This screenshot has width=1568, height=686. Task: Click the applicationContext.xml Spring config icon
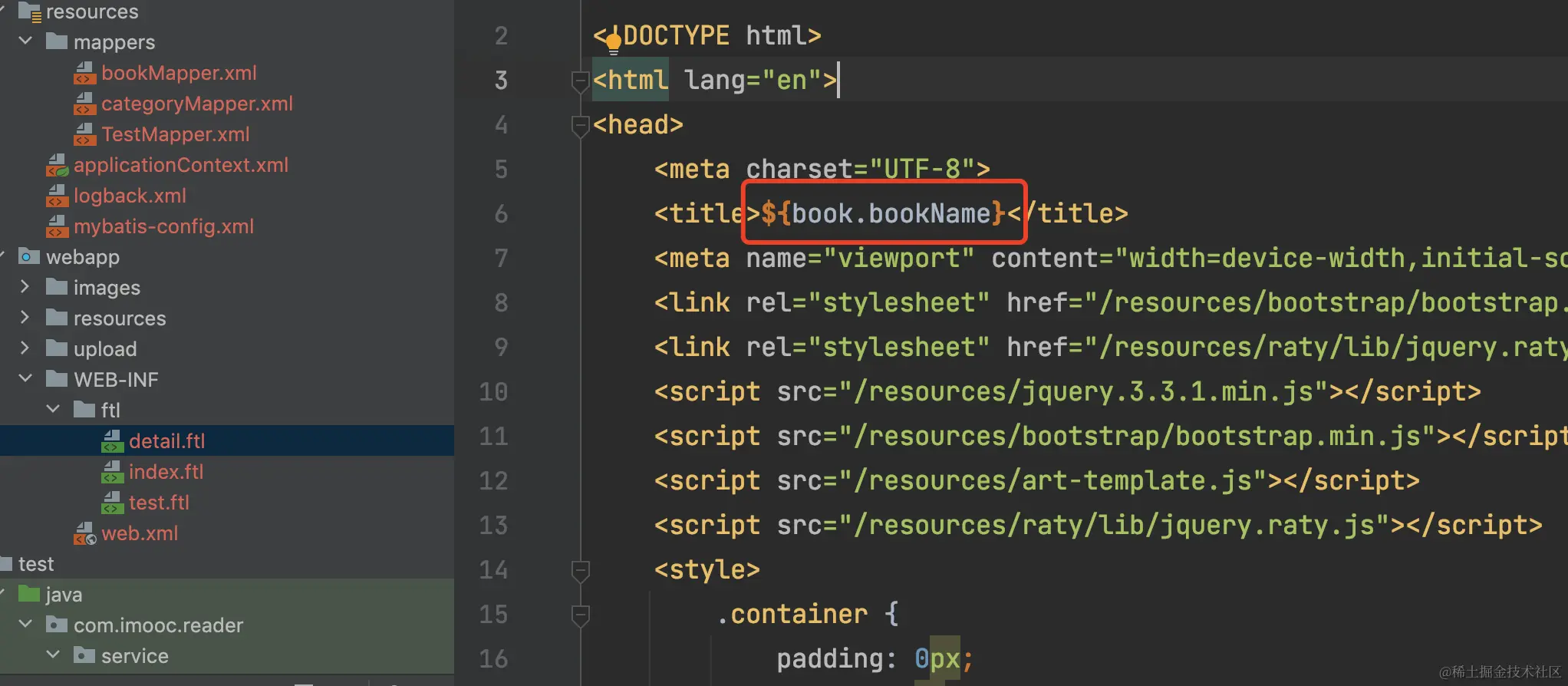[57, 165]
